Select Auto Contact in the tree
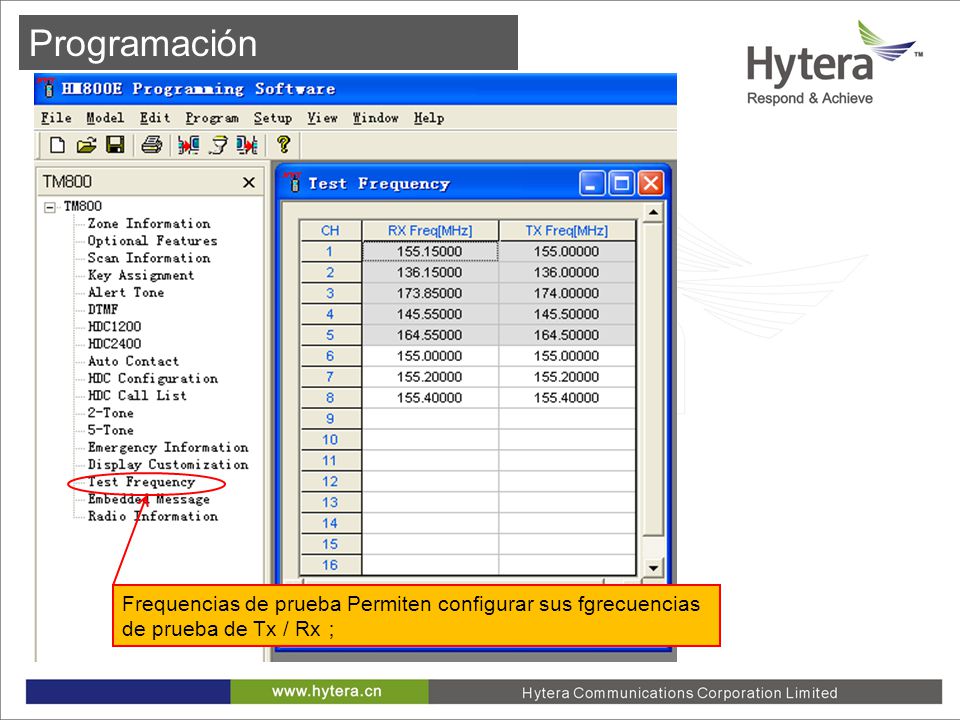Screen dimensions: 960x720 point(133,361)
